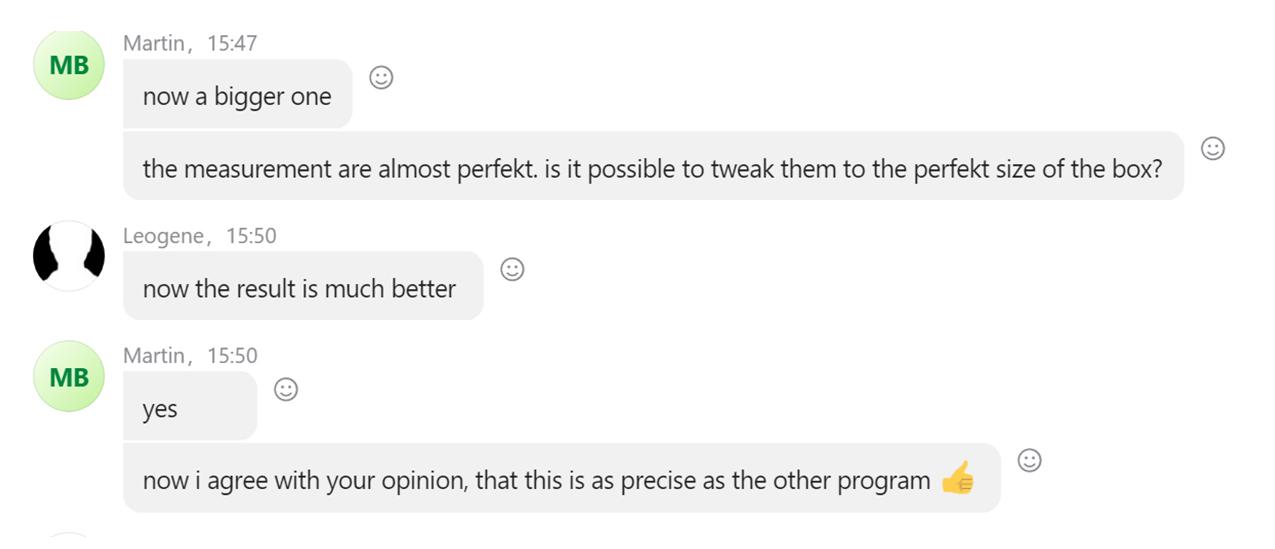Select the "yes" message bubble
This screenshot has height=549, width=1275.
190,406
